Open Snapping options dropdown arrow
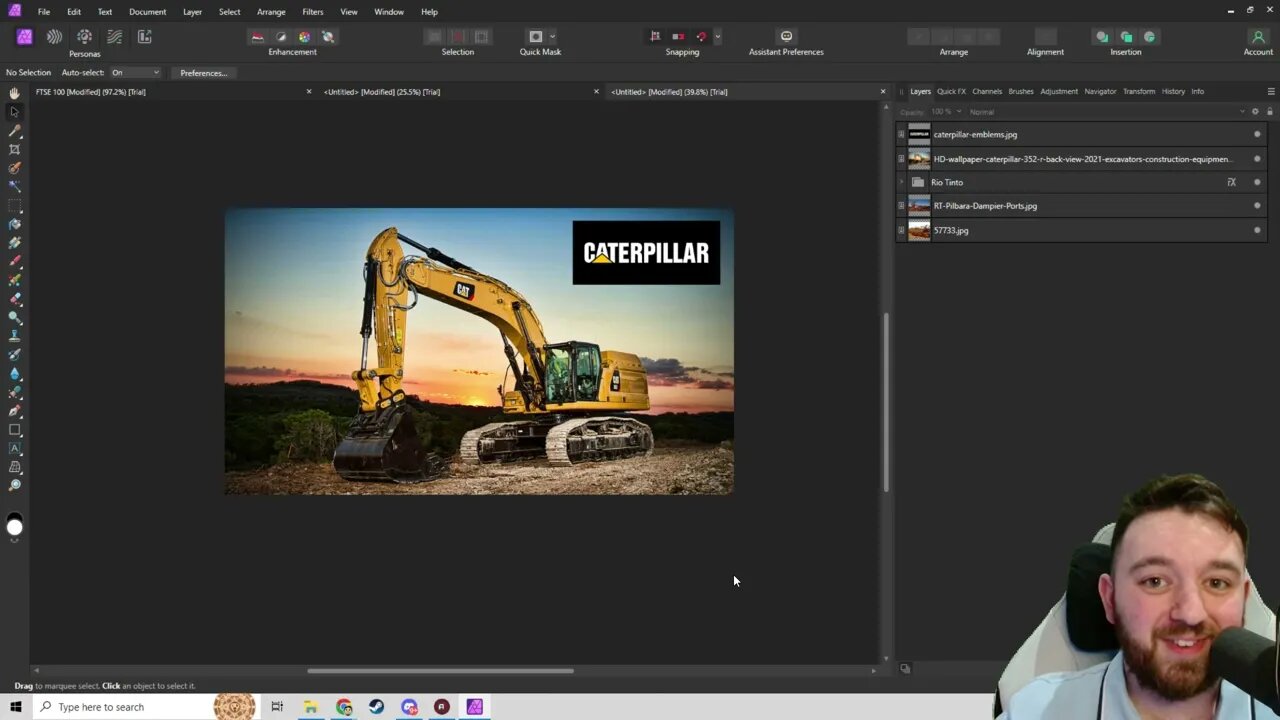Viewport: 1280px width, 720px height. (x=717, y=37)
